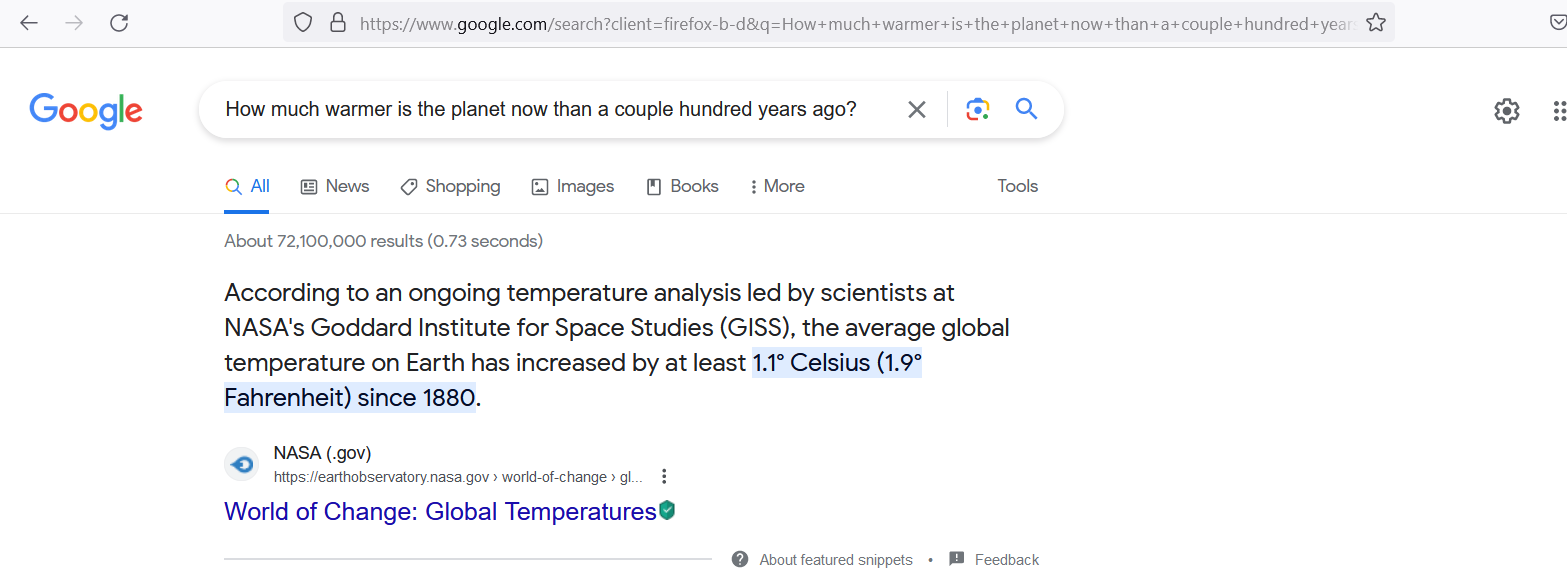Switch to the Images tab
The width and height of the screenshot is (1567, 577).
coord(572,186)
